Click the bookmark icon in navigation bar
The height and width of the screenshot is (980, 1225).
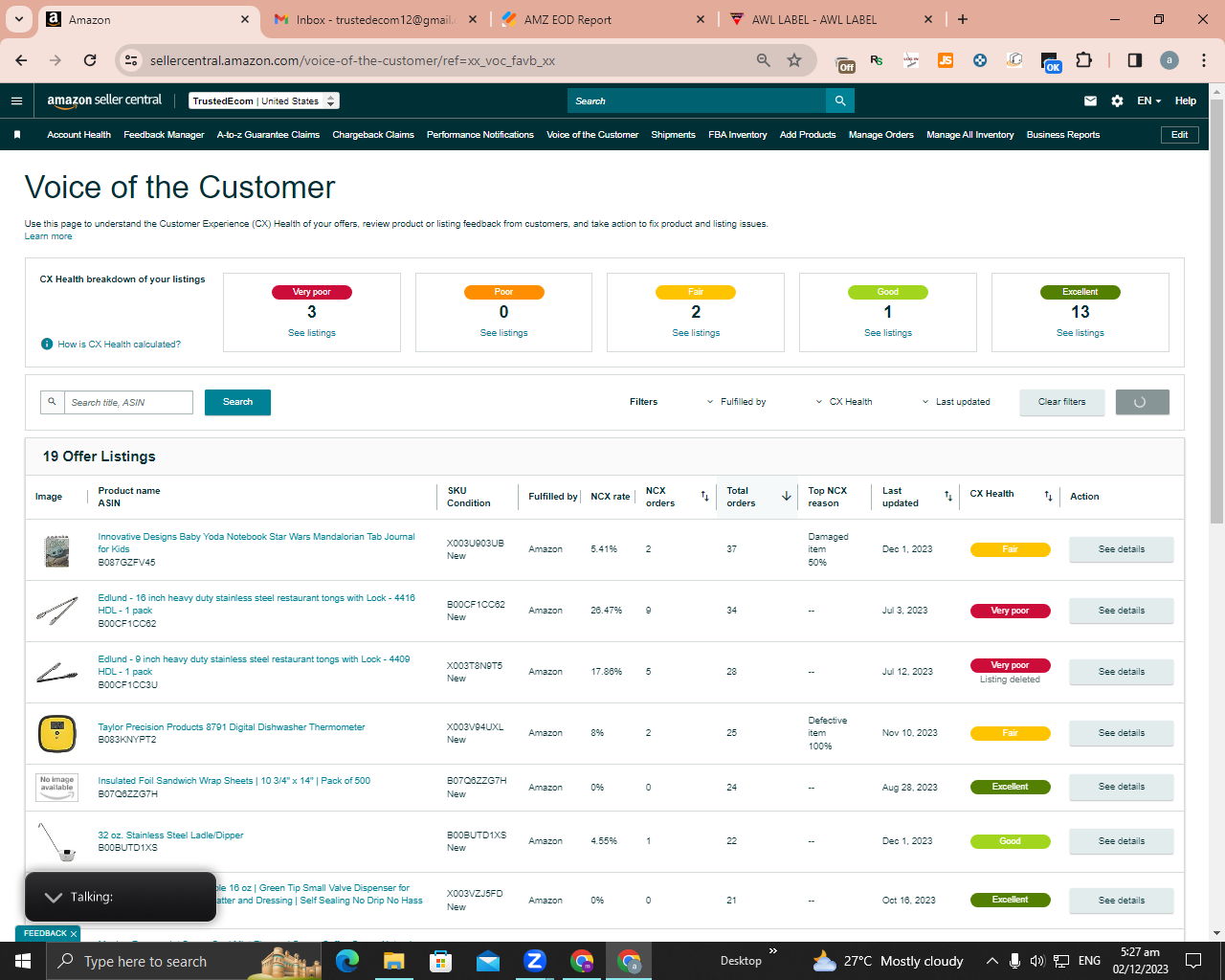tap(17, 135)
